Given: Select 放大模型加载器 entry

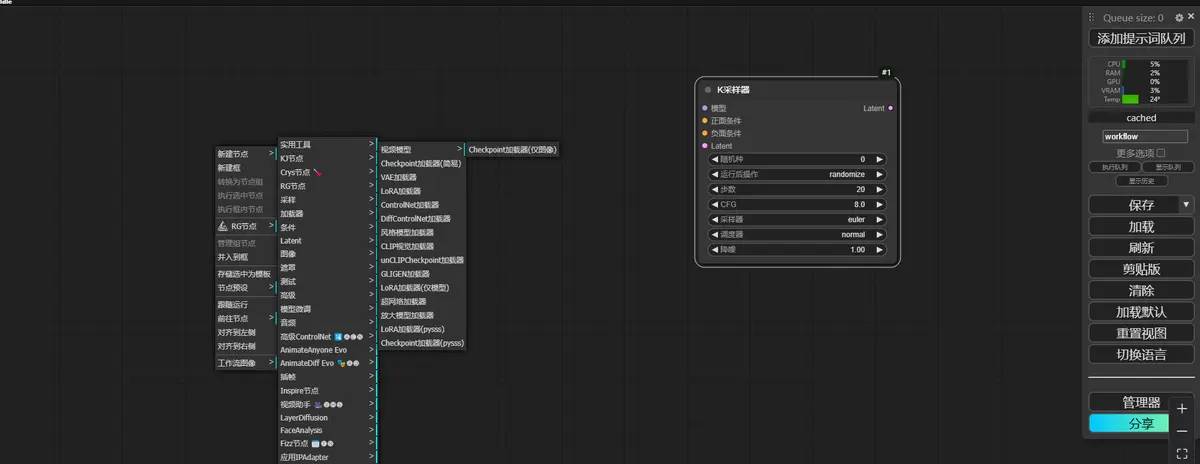Looking at the screenshot, I should [421, 315].
